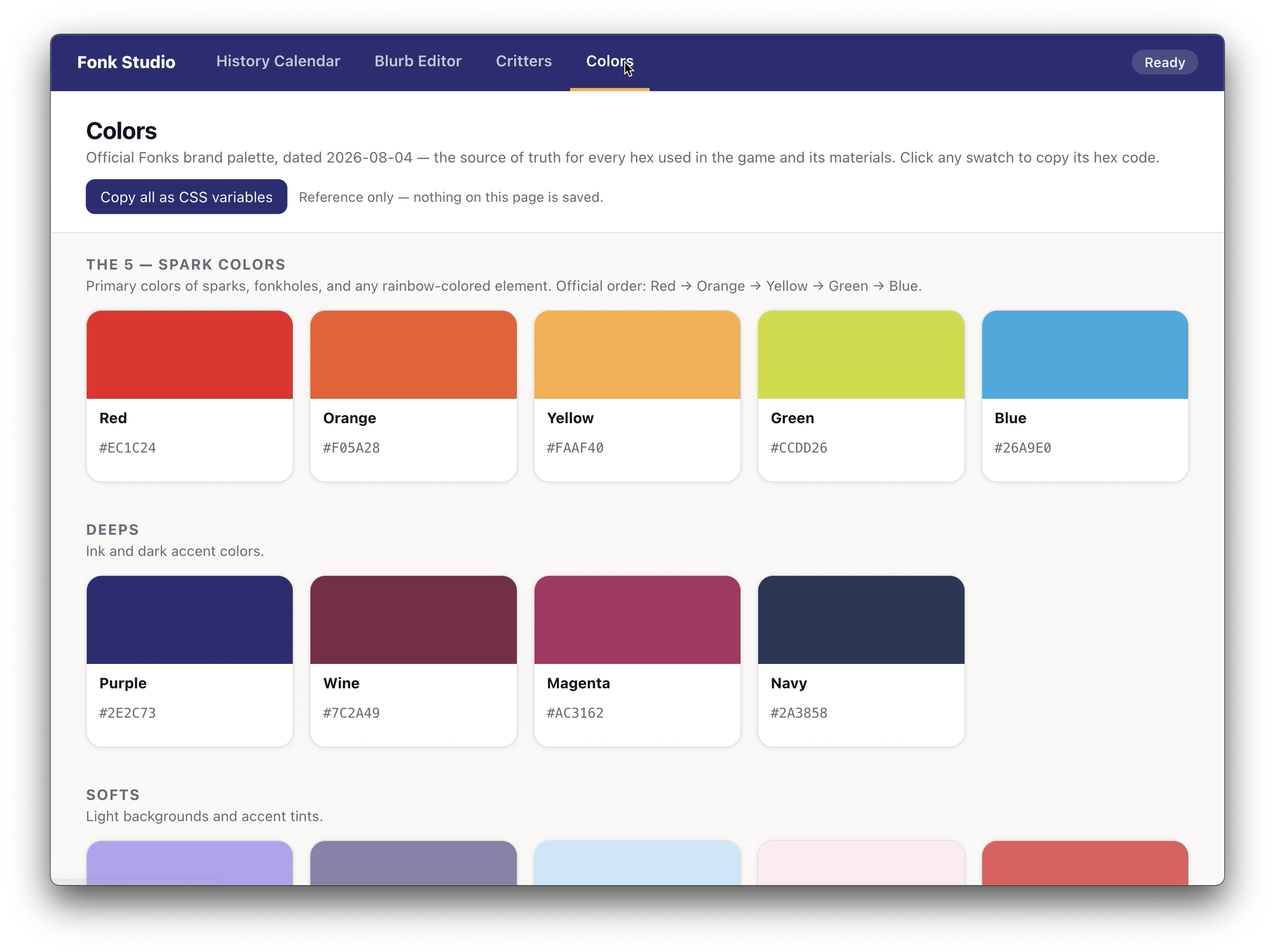Click the 'THE 5 — SPARK COLORS' heading
This screenshot has width=1275, height=952.
click(x=186, y=265)
